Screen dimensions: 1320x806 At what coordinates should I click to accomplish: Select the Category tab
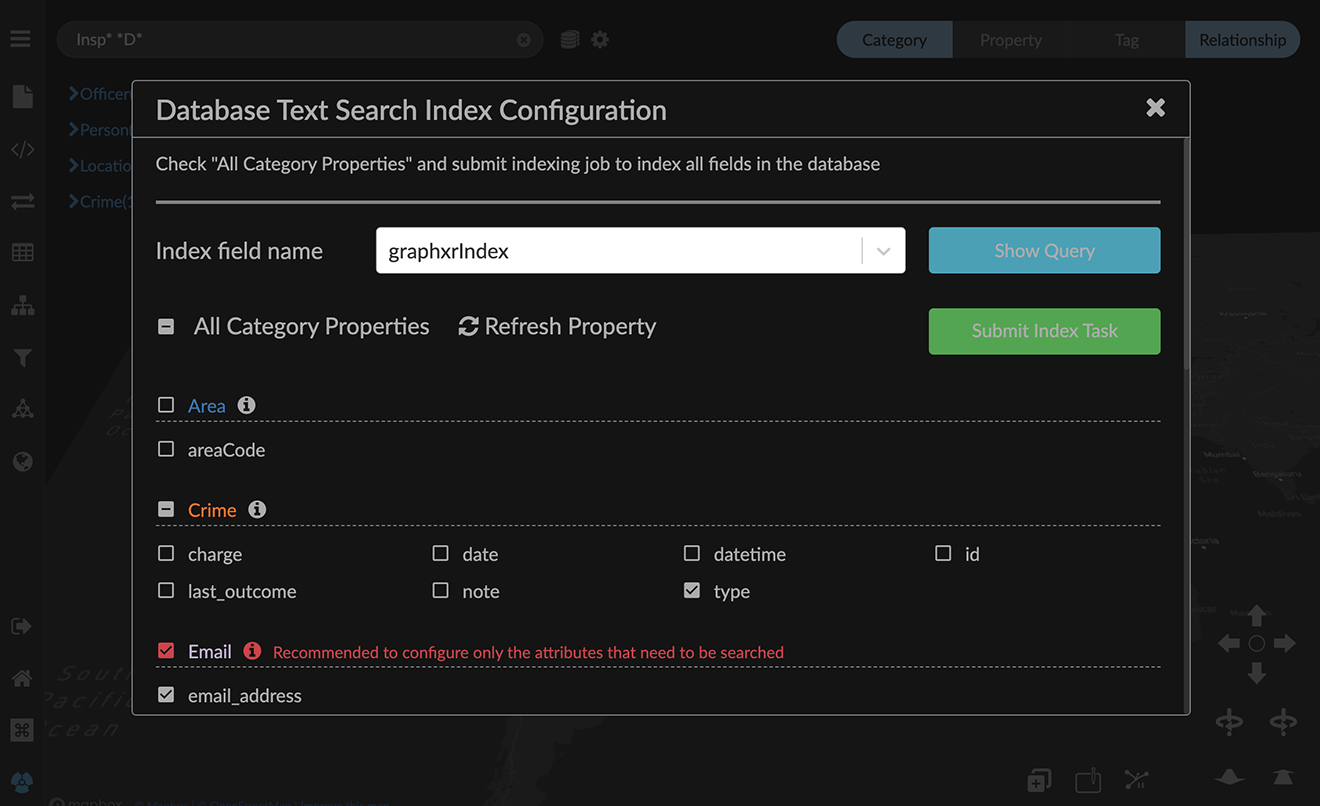click(893, 40)
